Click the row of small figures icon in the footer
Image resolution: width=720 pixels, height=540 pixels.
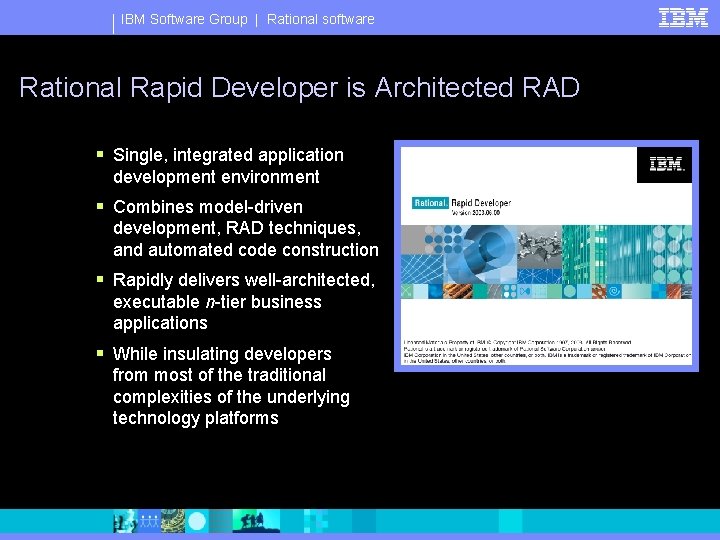(x=149, y=521)
